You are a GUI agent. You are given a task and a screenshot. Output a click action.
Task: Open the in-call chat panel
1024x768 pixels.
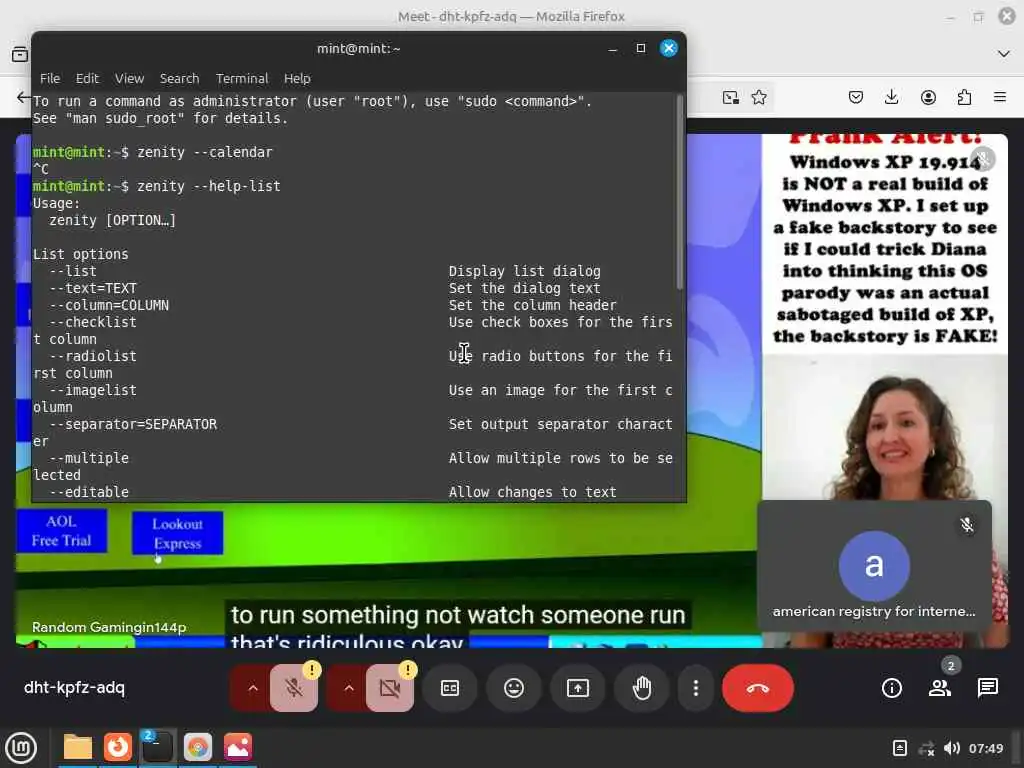987,688
